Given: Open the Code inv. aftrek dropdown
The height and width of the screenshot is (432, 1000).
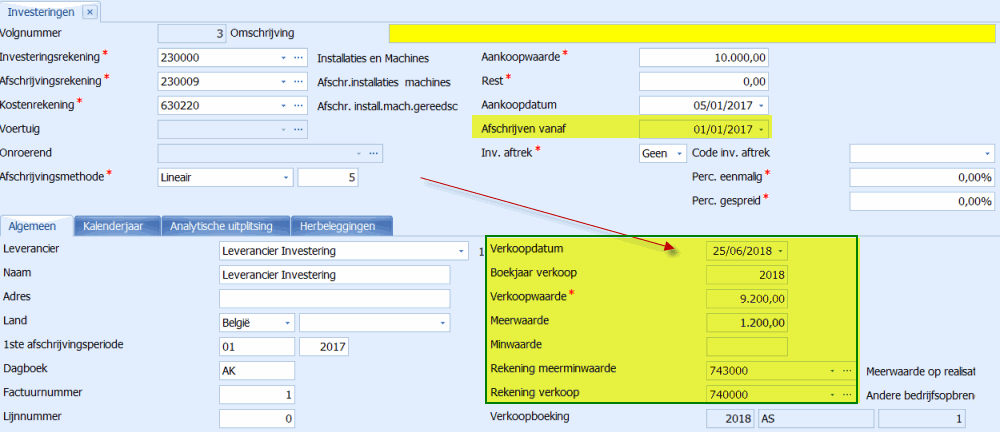Looking at the screenshot, I should 987,153.
